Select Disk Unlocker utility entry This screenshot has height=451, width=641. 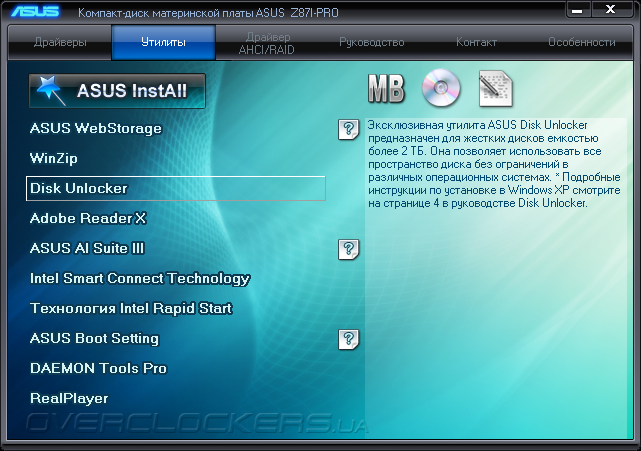[176, 188]
